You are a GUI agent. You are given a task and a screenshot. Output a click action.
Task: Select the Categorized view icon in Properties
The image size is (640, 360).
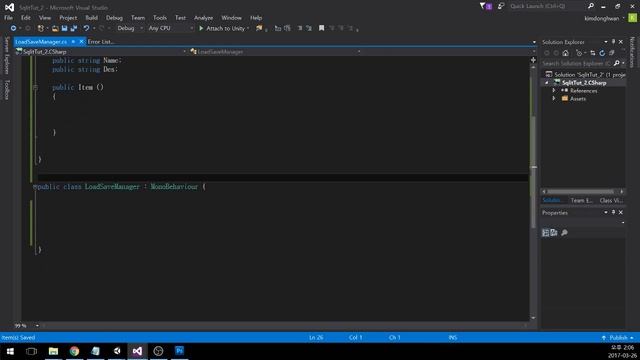point(545,233)
